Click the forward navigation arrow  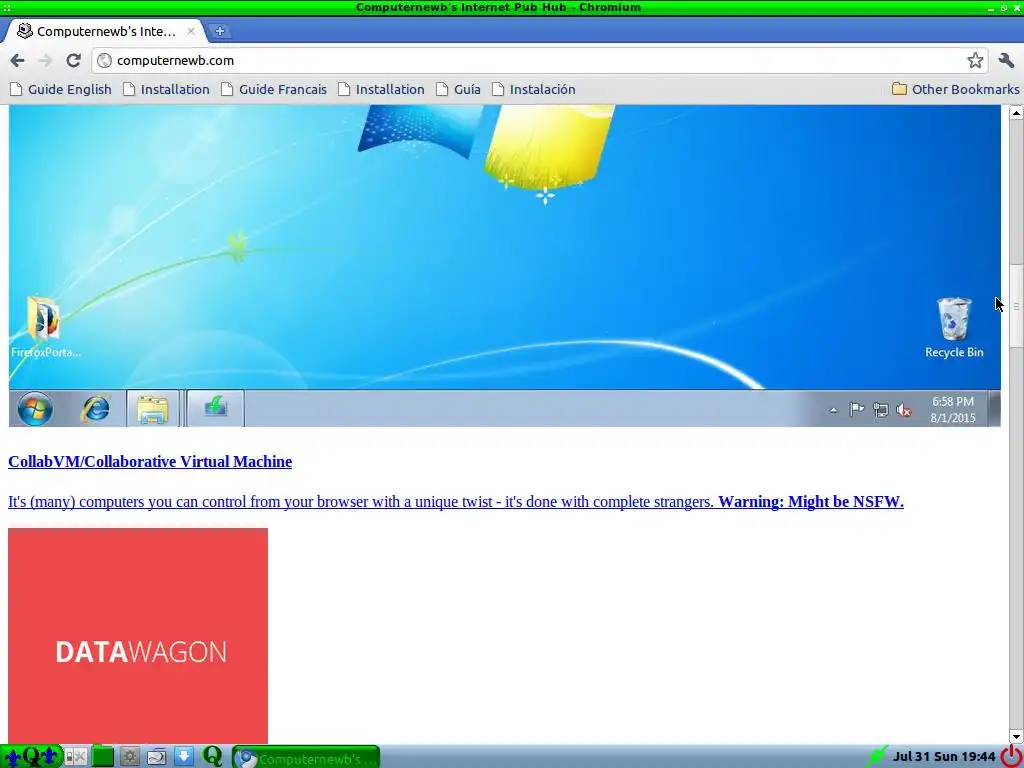click(x=45, y=61)
